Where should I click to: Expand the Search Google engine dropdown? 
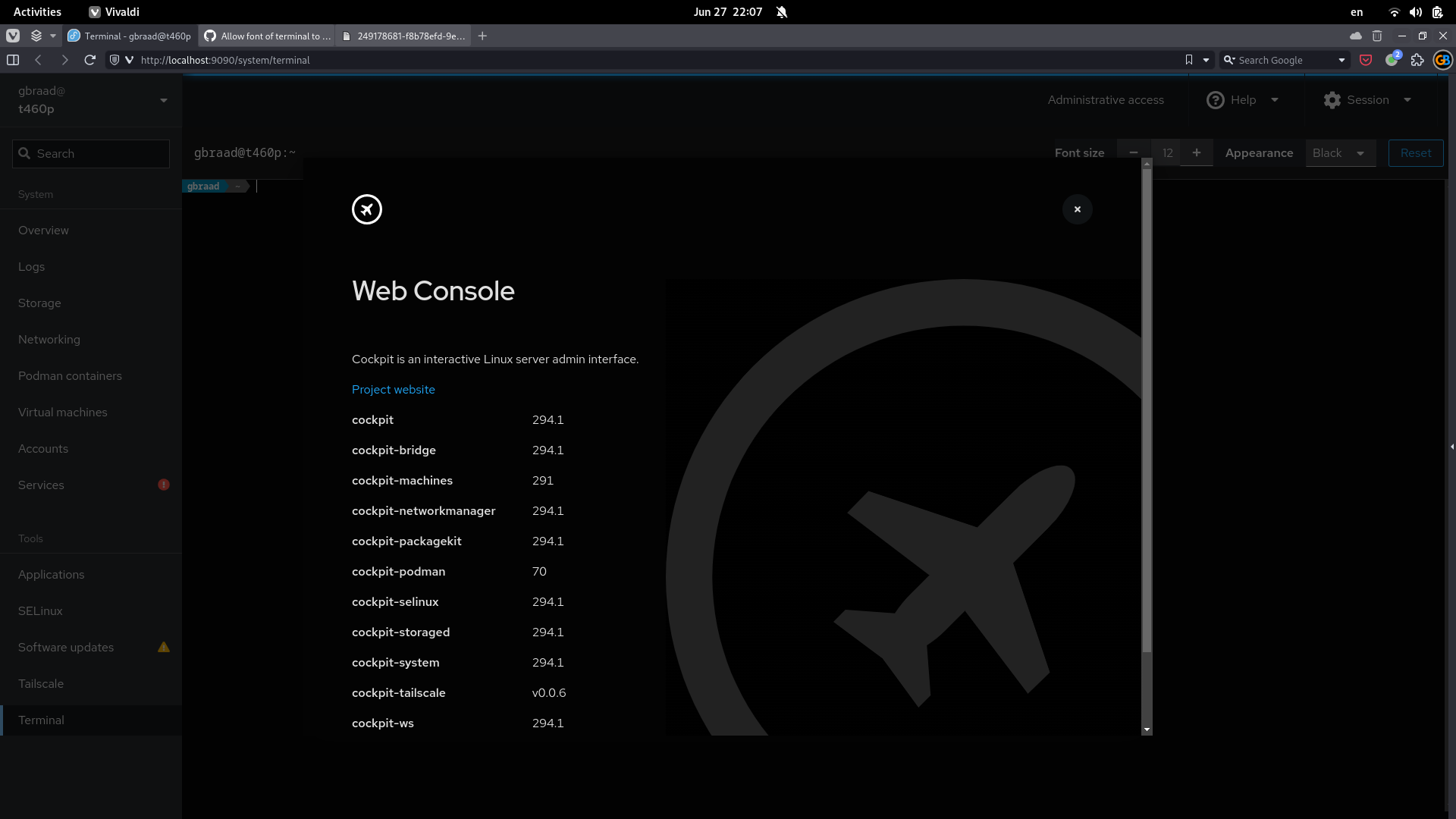point(1342,60)
